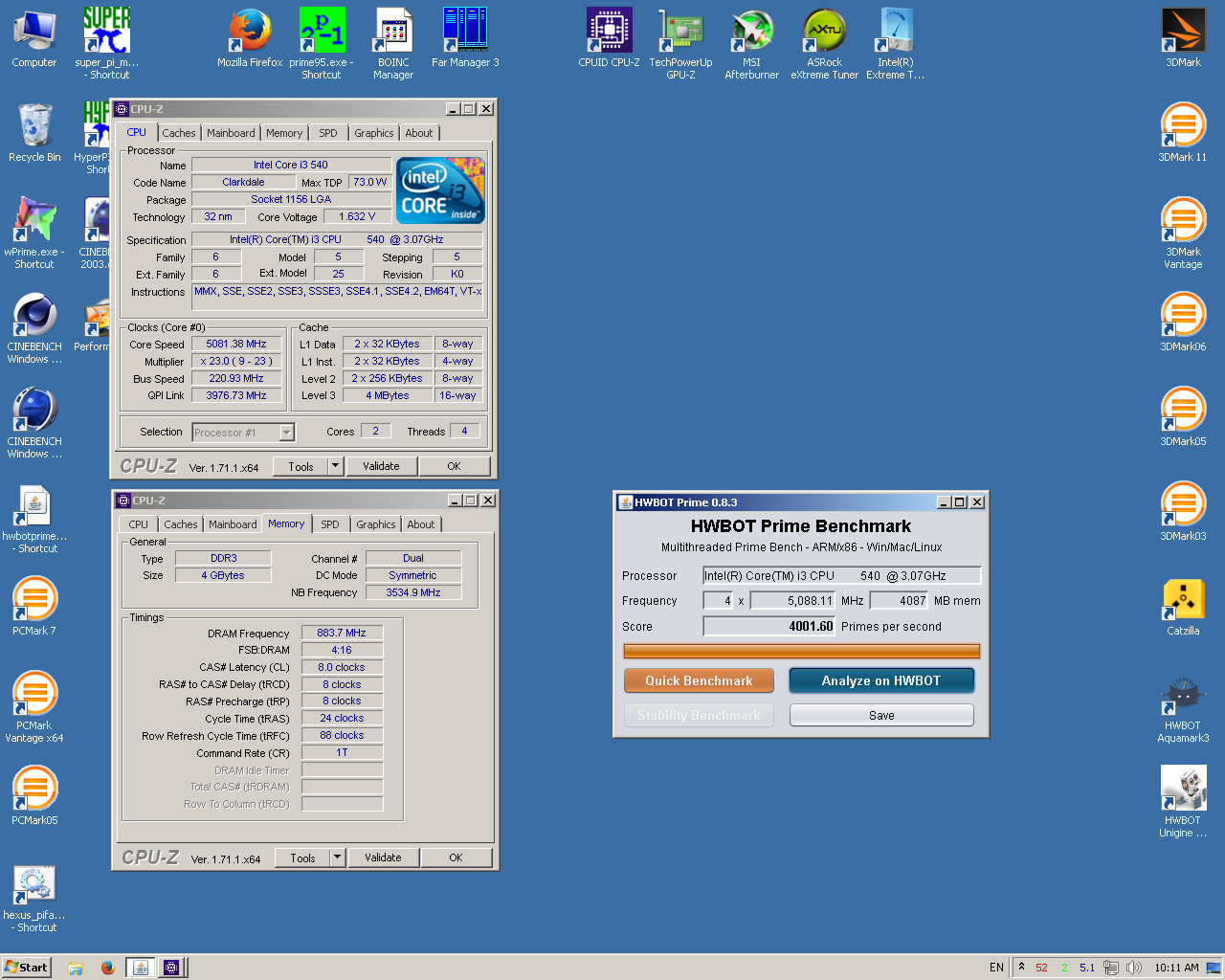Image resolution: width=1225 pixels, height=980 pixels.
Task: Click OK in top CPU-Z window
Action: pyautogui.click(x=454, y=466)
